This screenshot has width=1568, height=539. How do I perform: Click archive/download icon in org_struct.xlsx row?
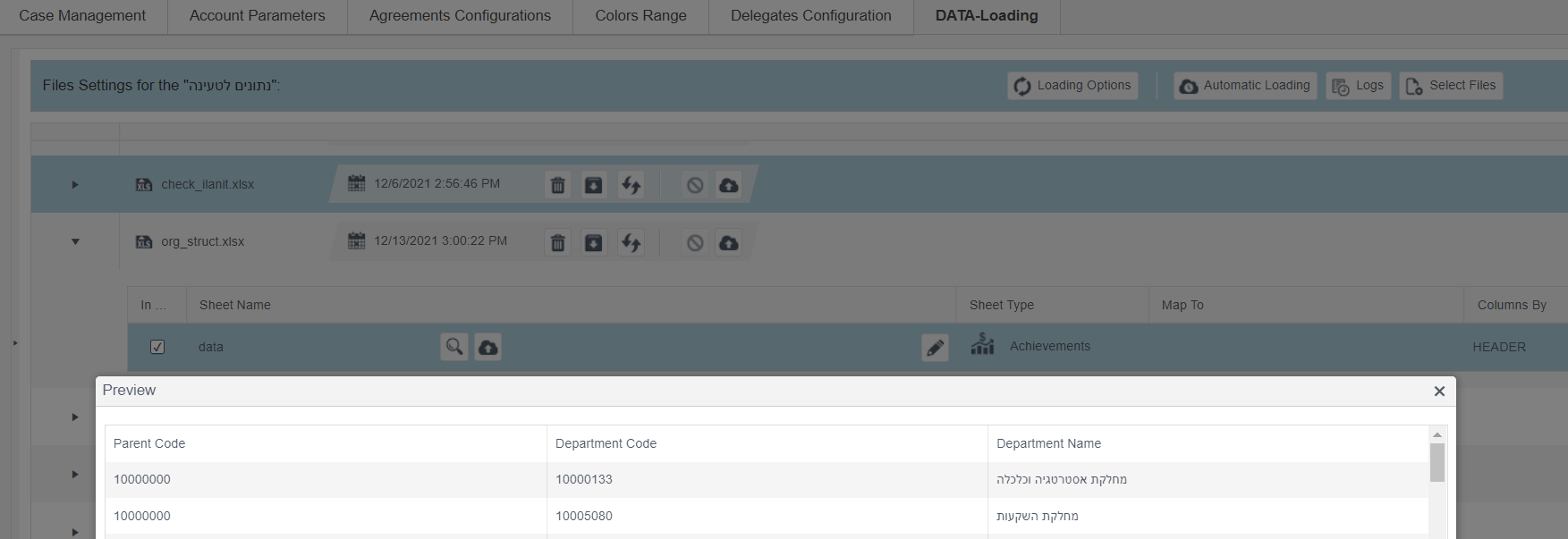tap(594, 242)
